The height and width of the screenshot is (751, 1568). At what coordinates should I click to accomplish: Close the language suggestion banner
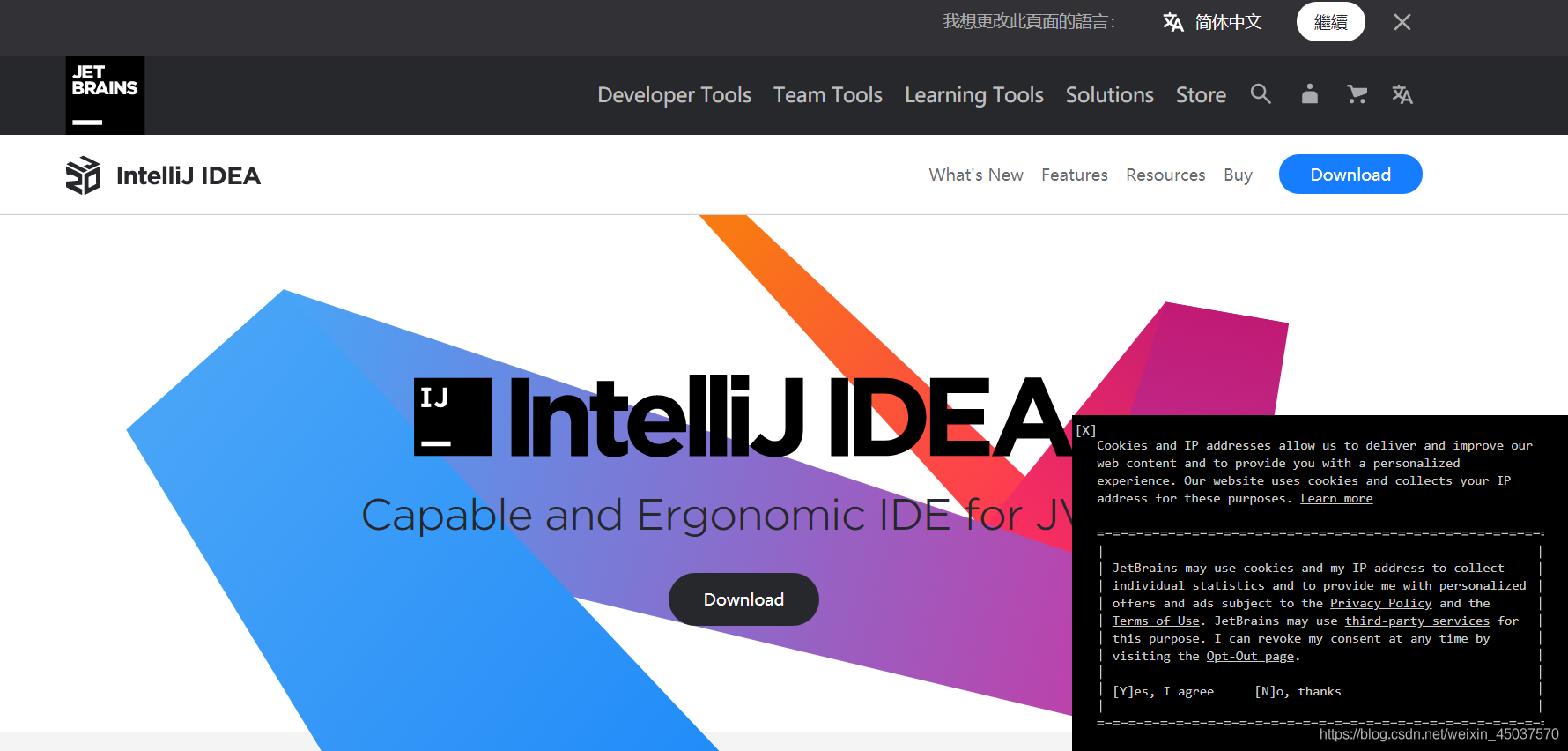point(1402,22)
